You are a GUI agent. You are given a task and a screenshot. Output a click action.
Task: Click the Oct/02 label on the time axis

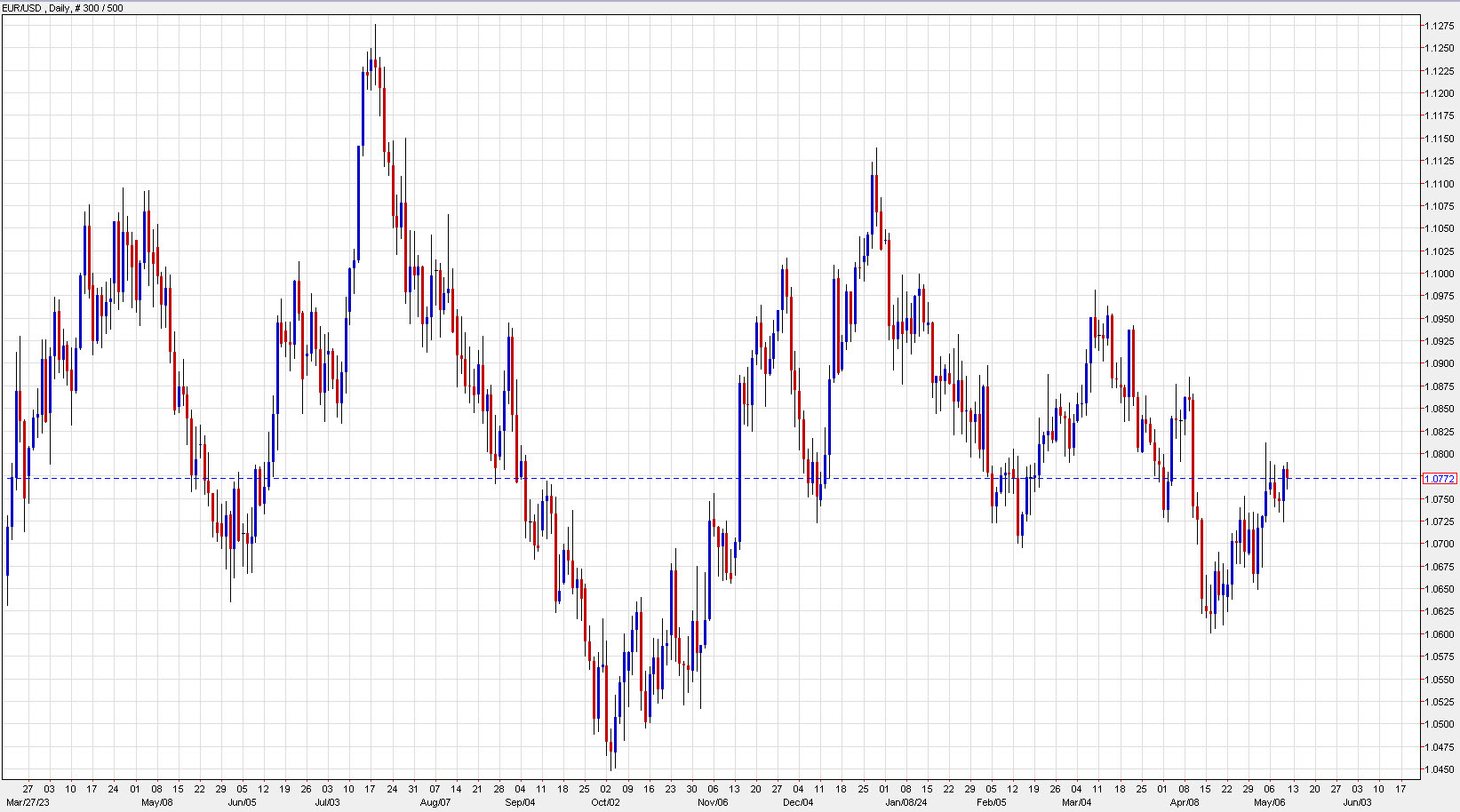(607, 800)
